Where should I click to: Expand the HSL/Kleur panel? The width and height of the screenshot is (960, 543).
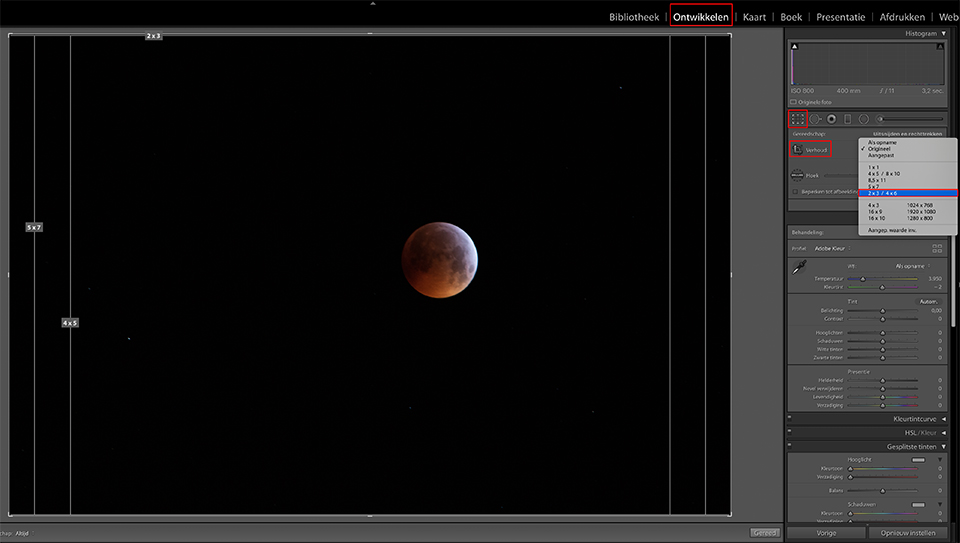click(943, 433)
